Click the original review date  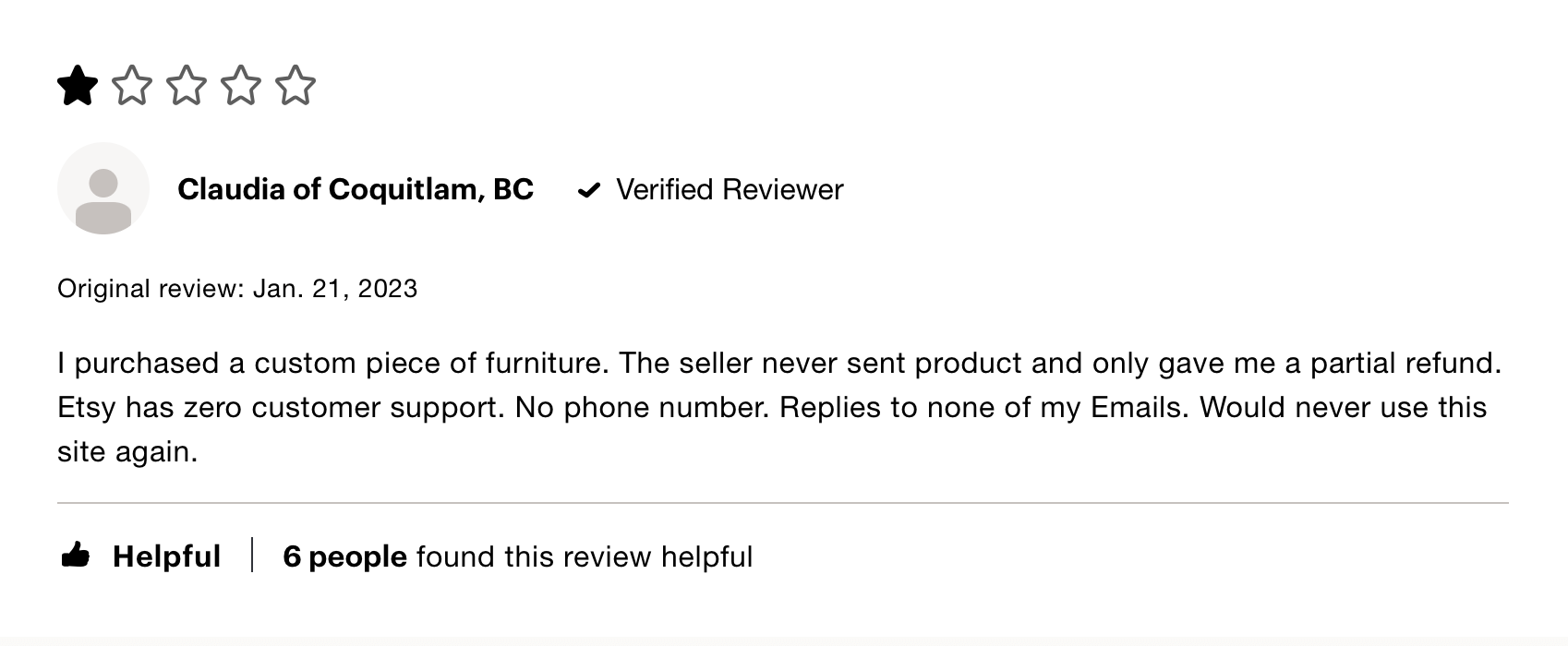(237, 288)
